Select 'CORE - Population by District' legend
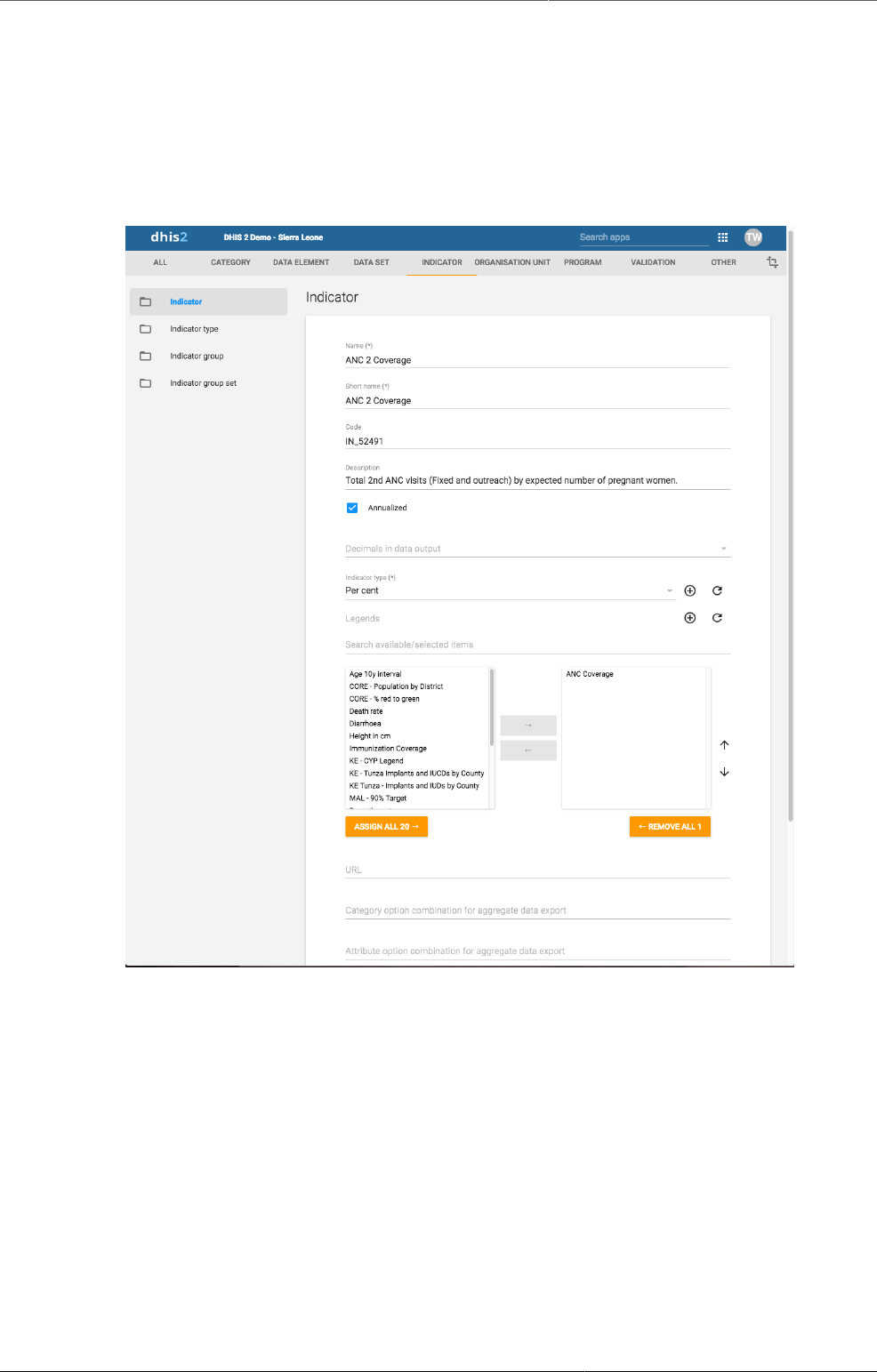 tap(396, 686)
